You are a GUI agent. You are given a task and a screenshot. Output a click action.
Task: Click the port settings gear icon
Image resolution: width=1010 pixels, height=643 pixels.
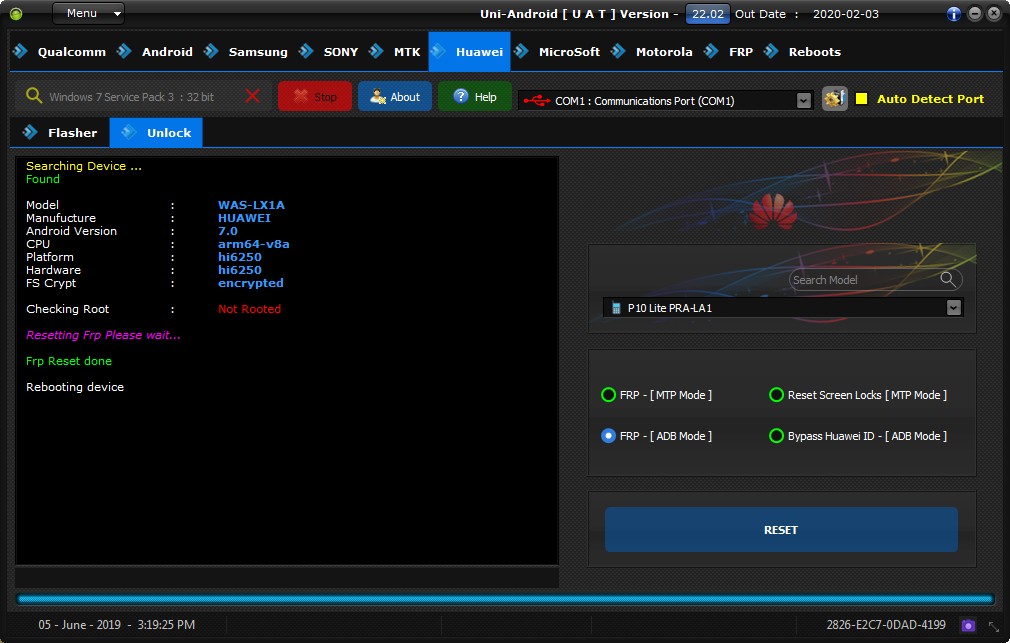[834, 99]
